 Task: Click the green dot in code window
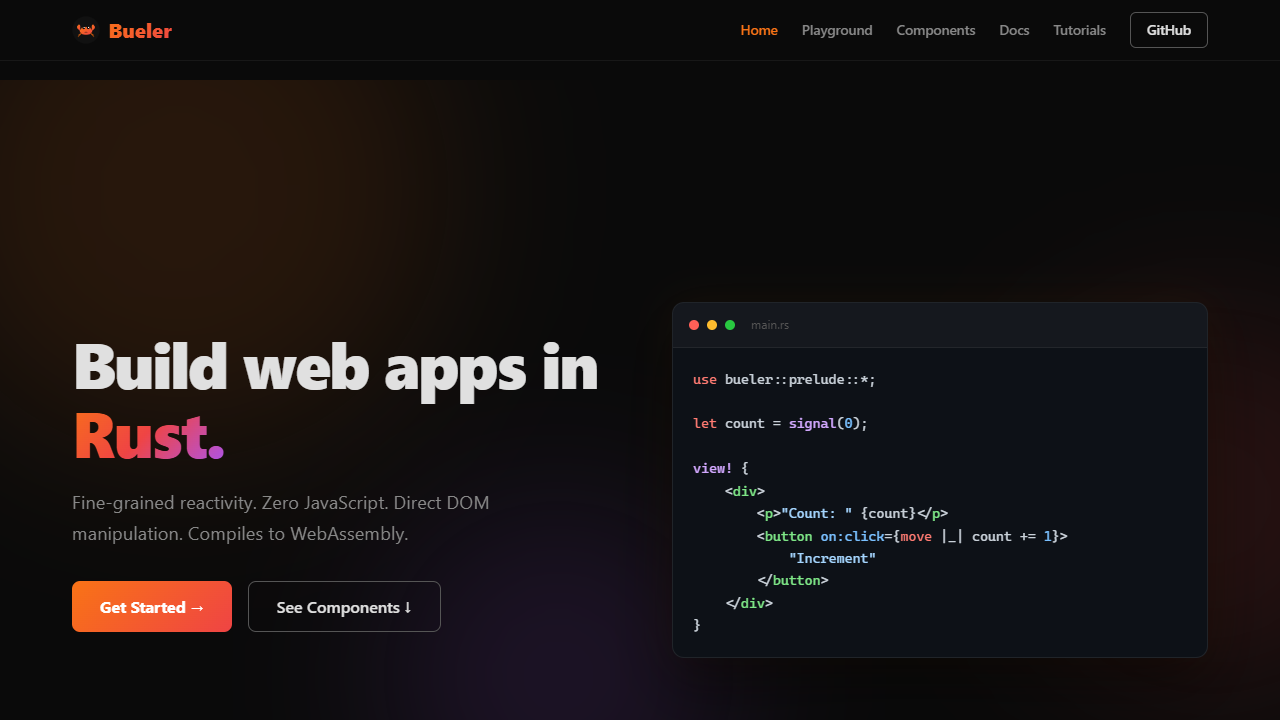(x=730, y=325)
